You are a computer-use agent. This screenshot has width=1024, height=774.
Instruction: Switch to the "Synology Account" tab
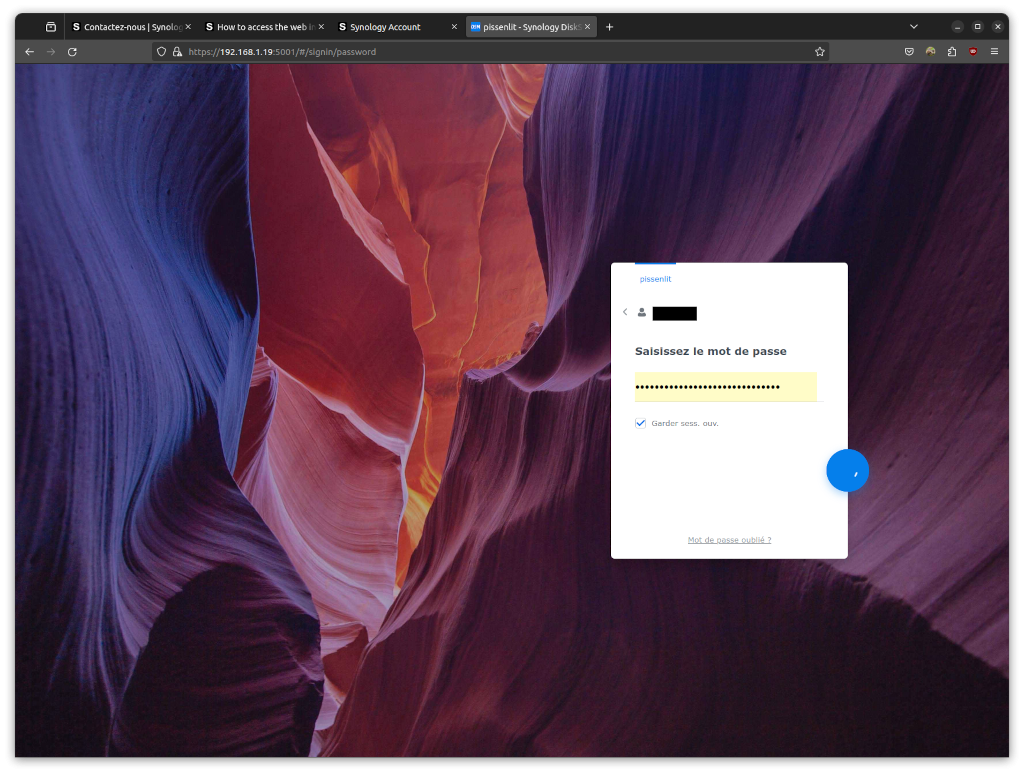(390, 27)
